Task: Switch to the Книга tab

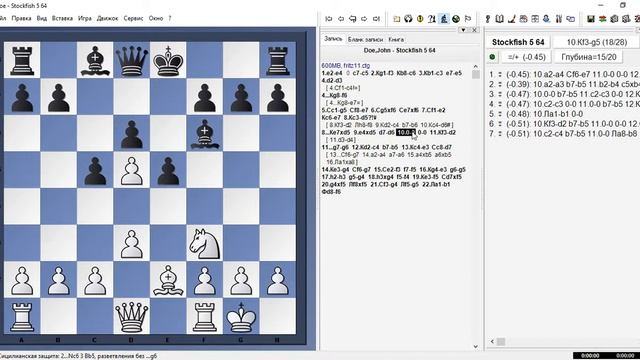Action: (396, 40)
